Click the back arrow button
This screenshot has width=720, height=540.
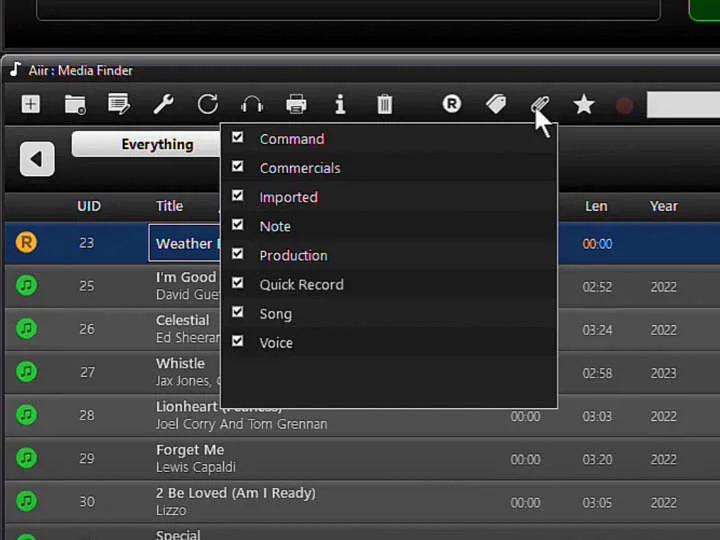pyautogui.click(x=37, y=159)
